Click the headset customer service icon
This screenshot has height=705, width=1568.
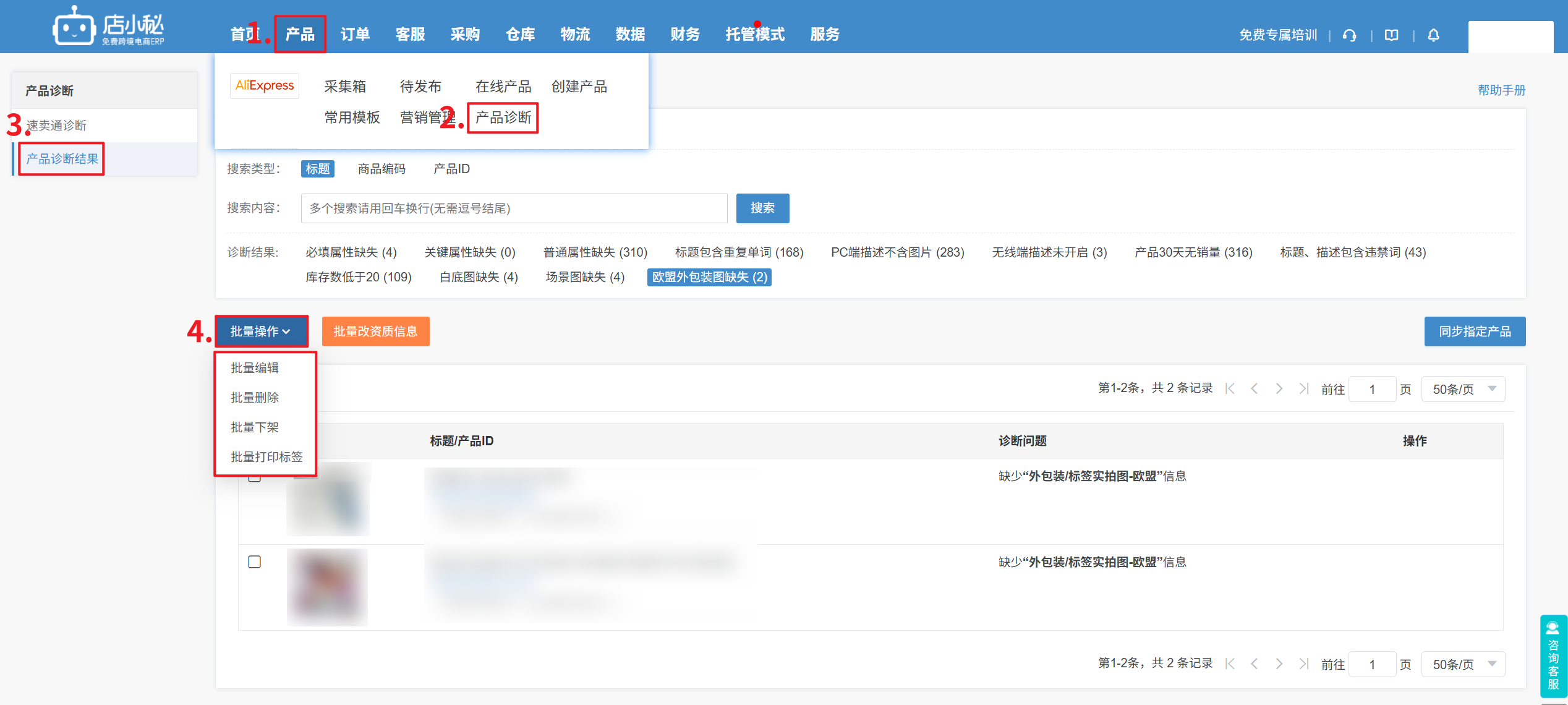point(1350,35)
